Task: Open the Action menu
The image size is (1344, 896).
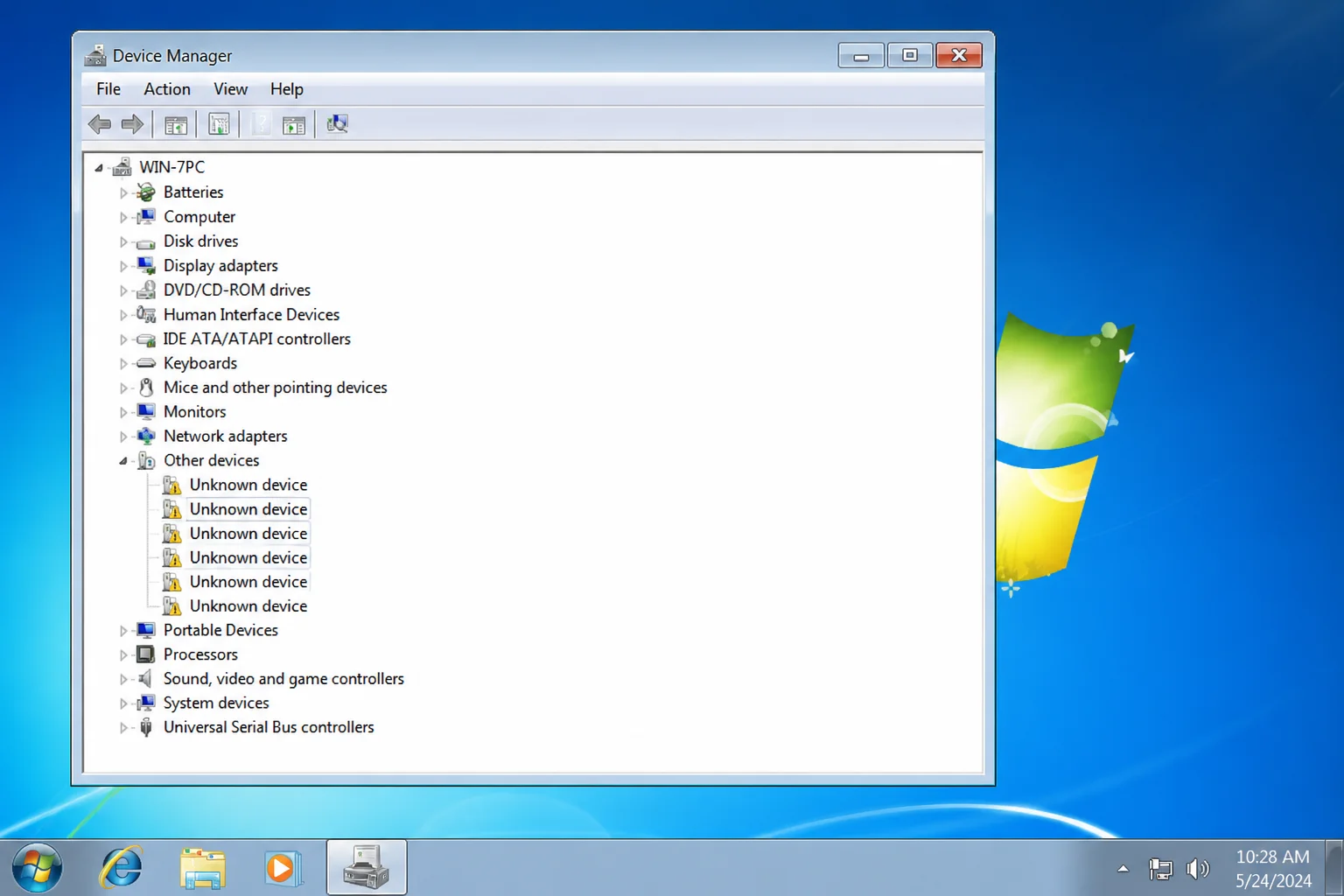Action: (167, 89)
